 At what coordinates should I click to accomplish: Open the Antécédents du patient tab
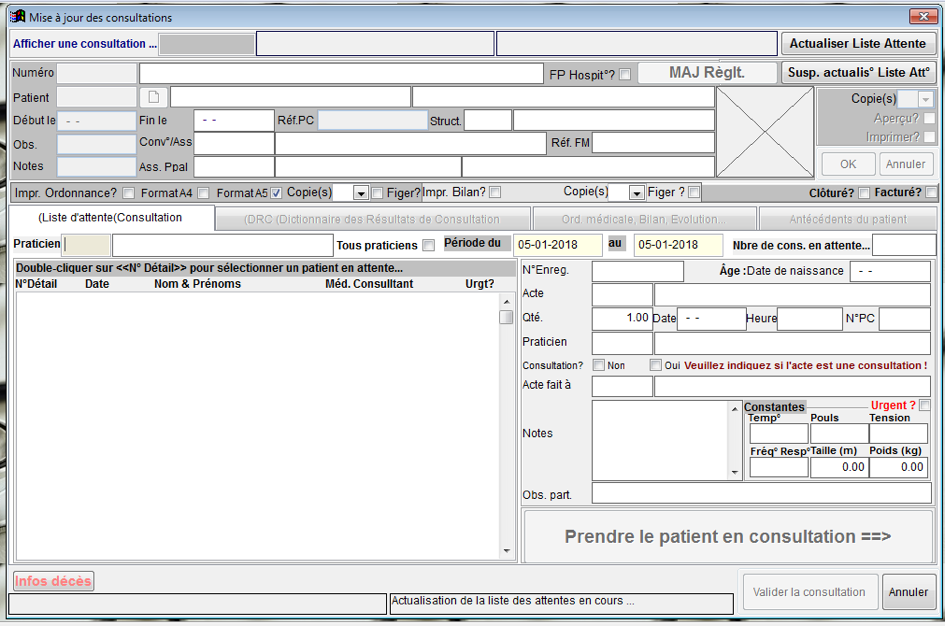pyautogui.click(x=847, y=219)
